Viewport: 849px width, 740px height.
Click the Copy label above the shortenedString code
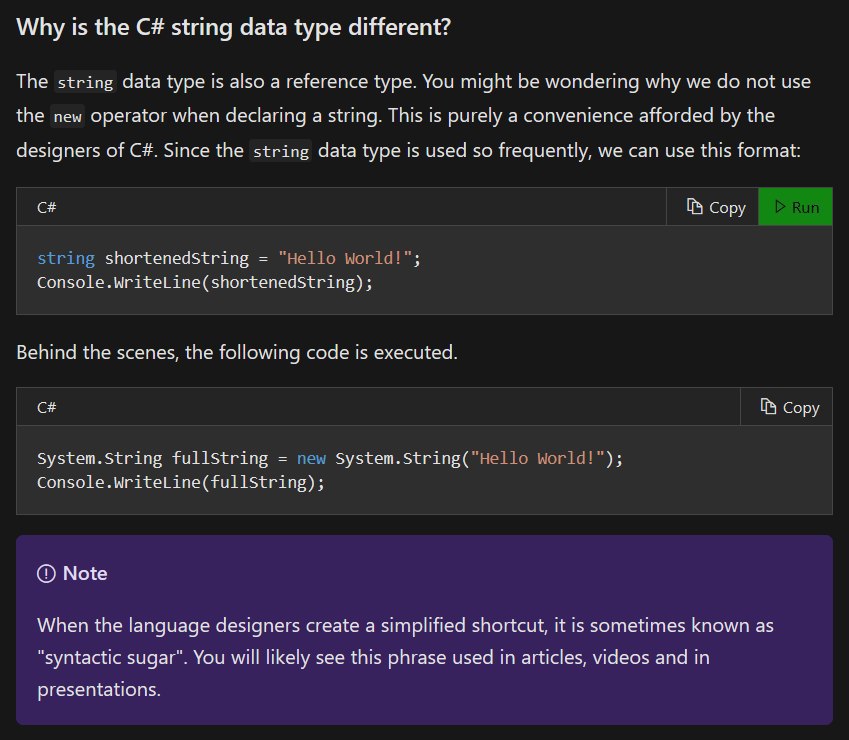point(727,208)
